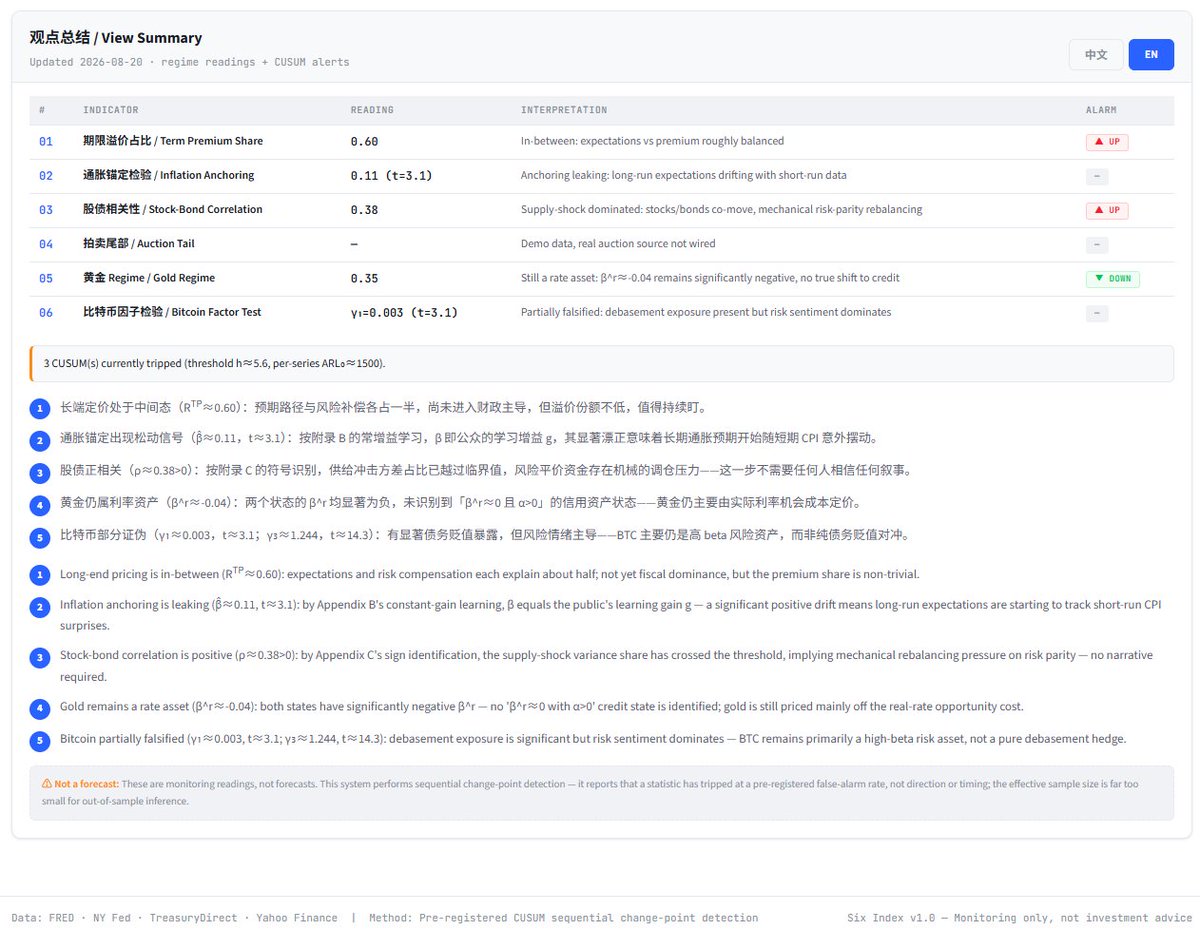
Task: Select row number 03
Action: [x=46, y=210]
